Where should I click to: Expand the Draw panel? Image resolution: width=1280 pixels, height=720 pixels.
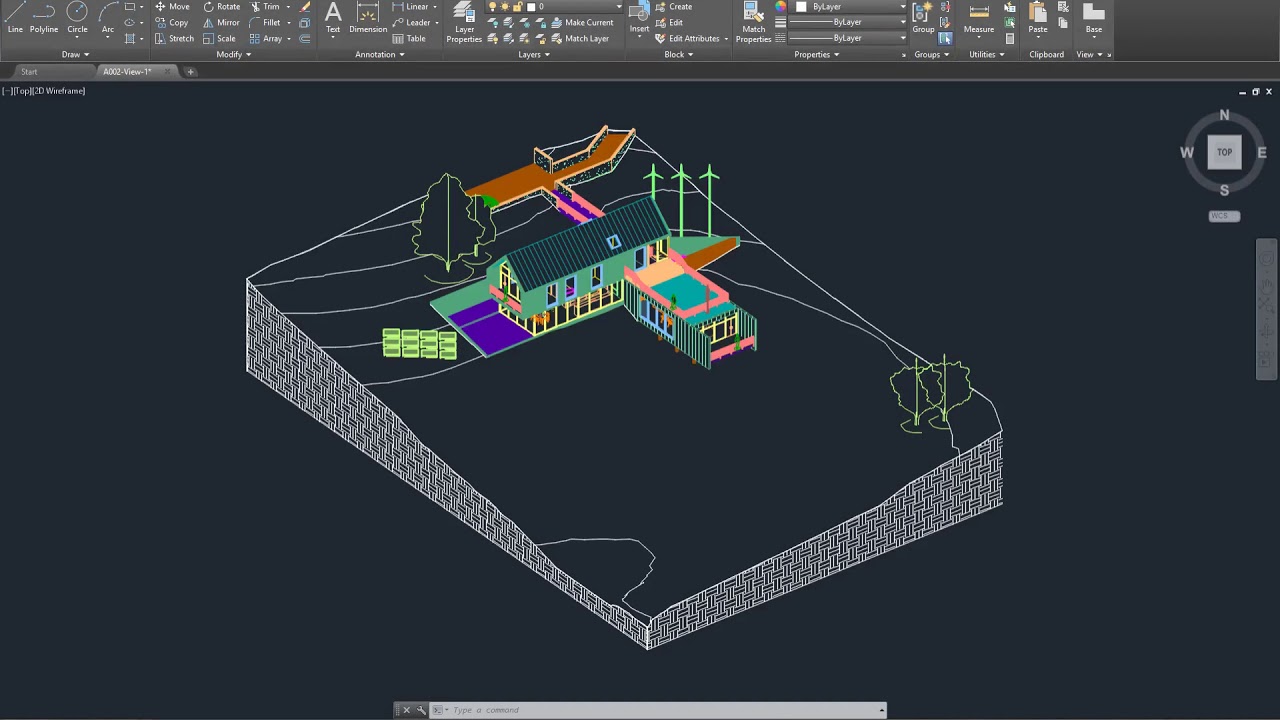click(75, 54)
